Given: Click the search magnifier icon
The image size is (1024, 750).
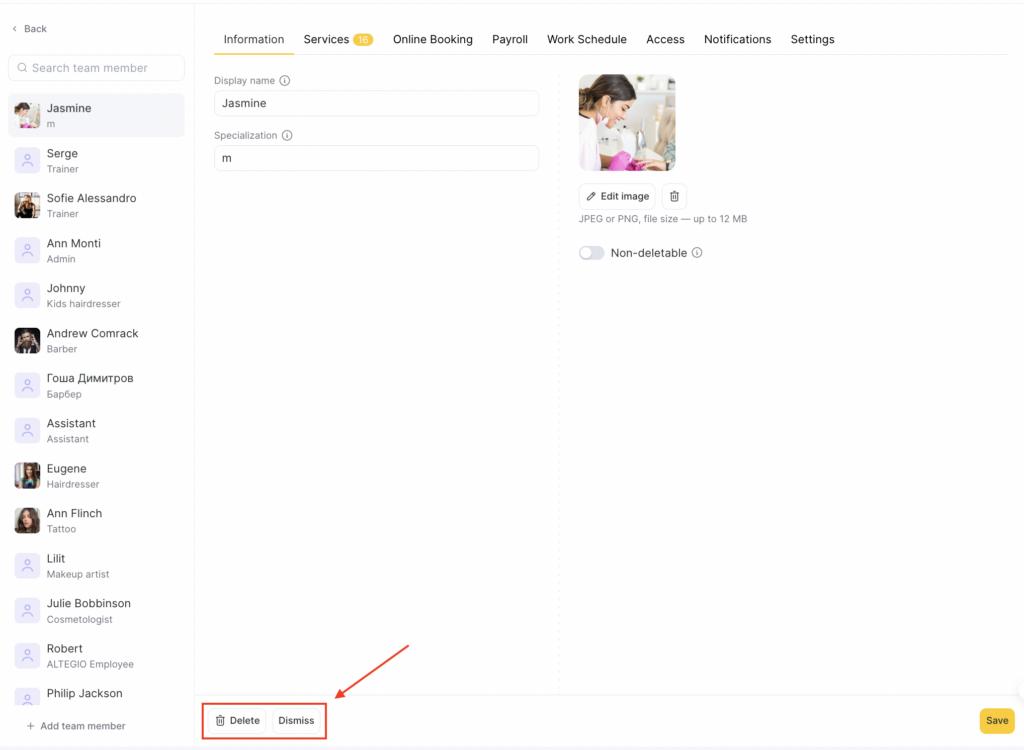Looking at the screenshot, I should pos(21,68).
